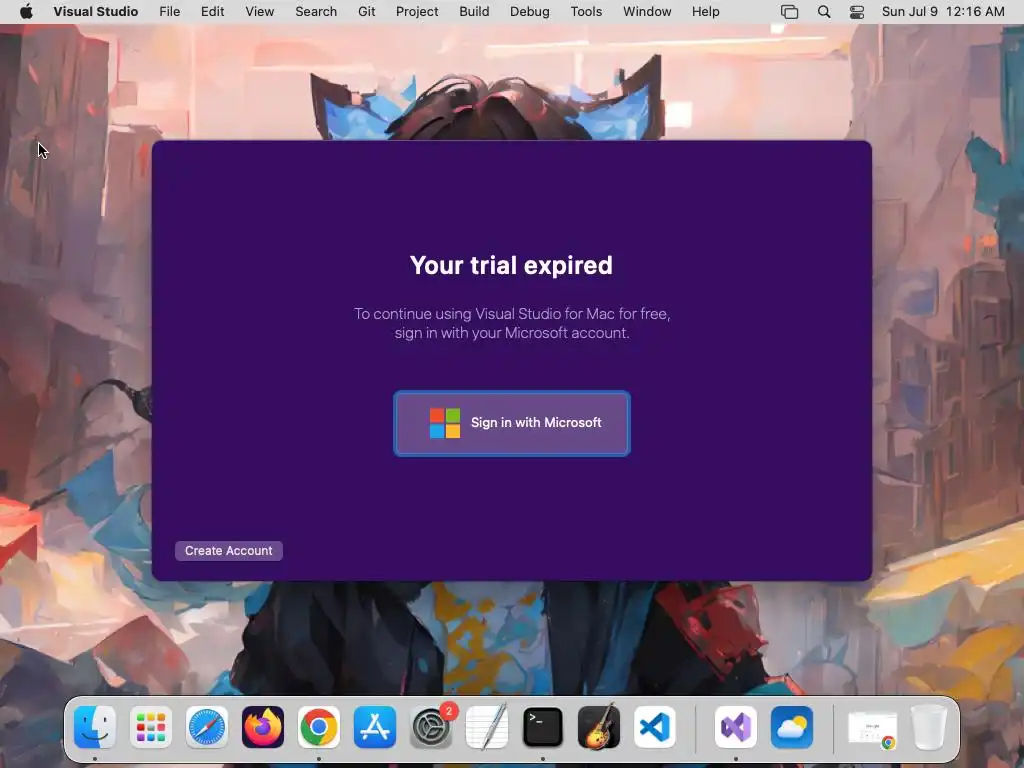Open the Debug menu
1024x768 pixels.
pos(530,11)
